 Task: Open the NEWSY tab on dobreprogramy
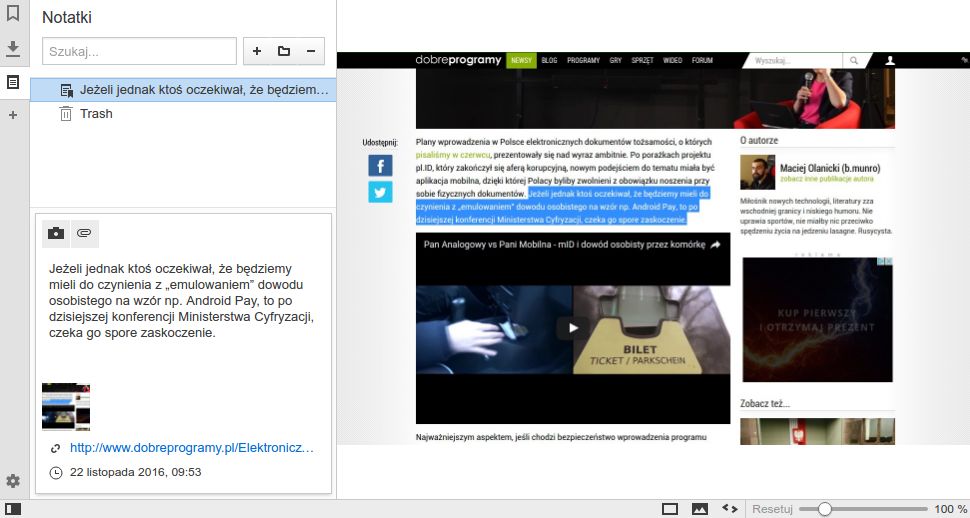pos(521,60)
